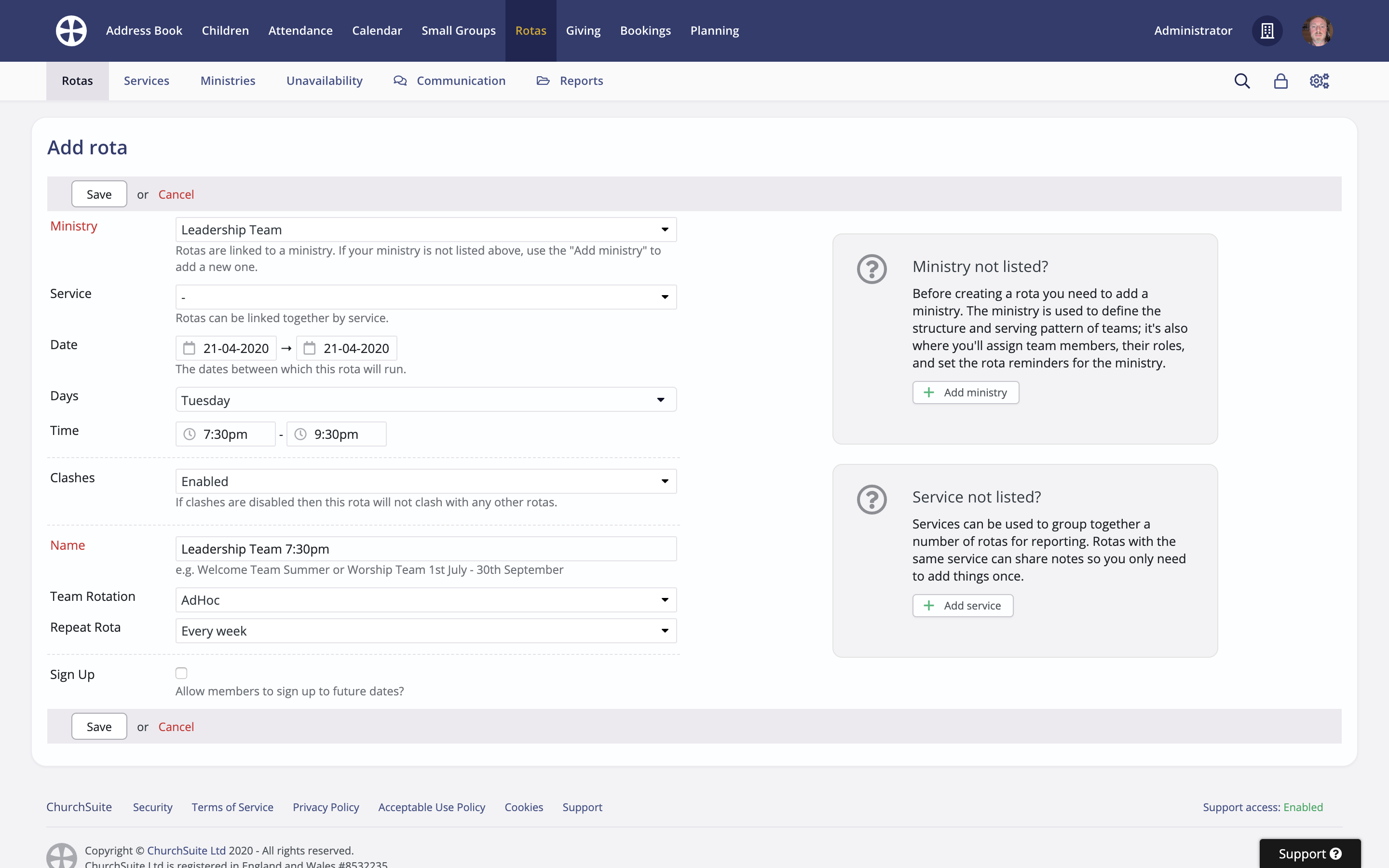Image resolution: width=1389 pixels, height=868 pixels.
Task: Enable the Sign Up checkbox
Action: tap(181, 673)
